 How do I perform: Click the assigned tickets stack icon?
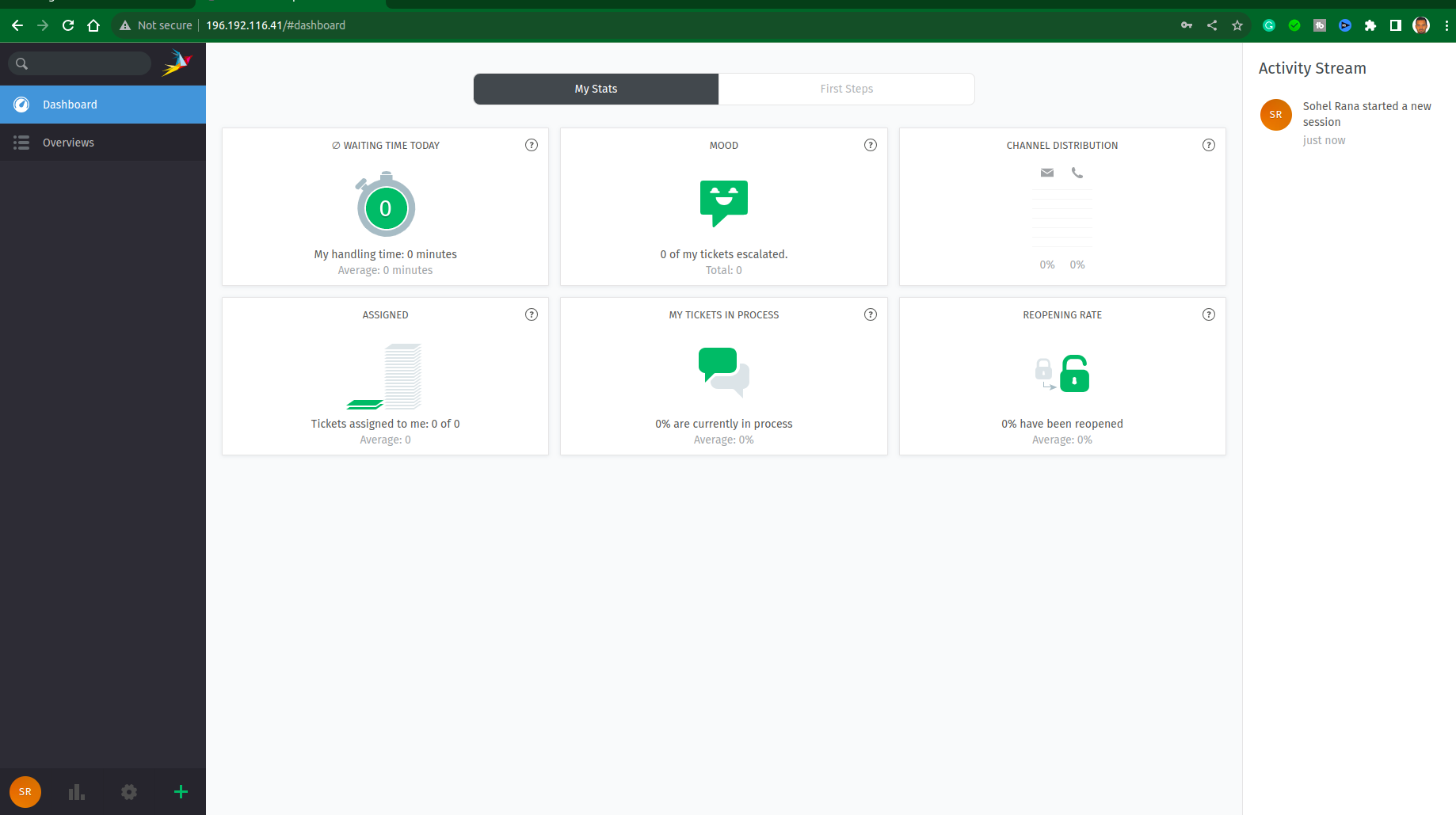tap(385, 376)
